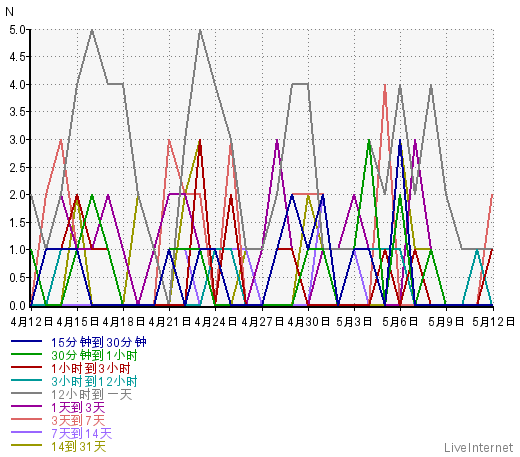The height and width of the screenshot is (457, 520).
Task: Click the N axis title
Action: [9, 12]
